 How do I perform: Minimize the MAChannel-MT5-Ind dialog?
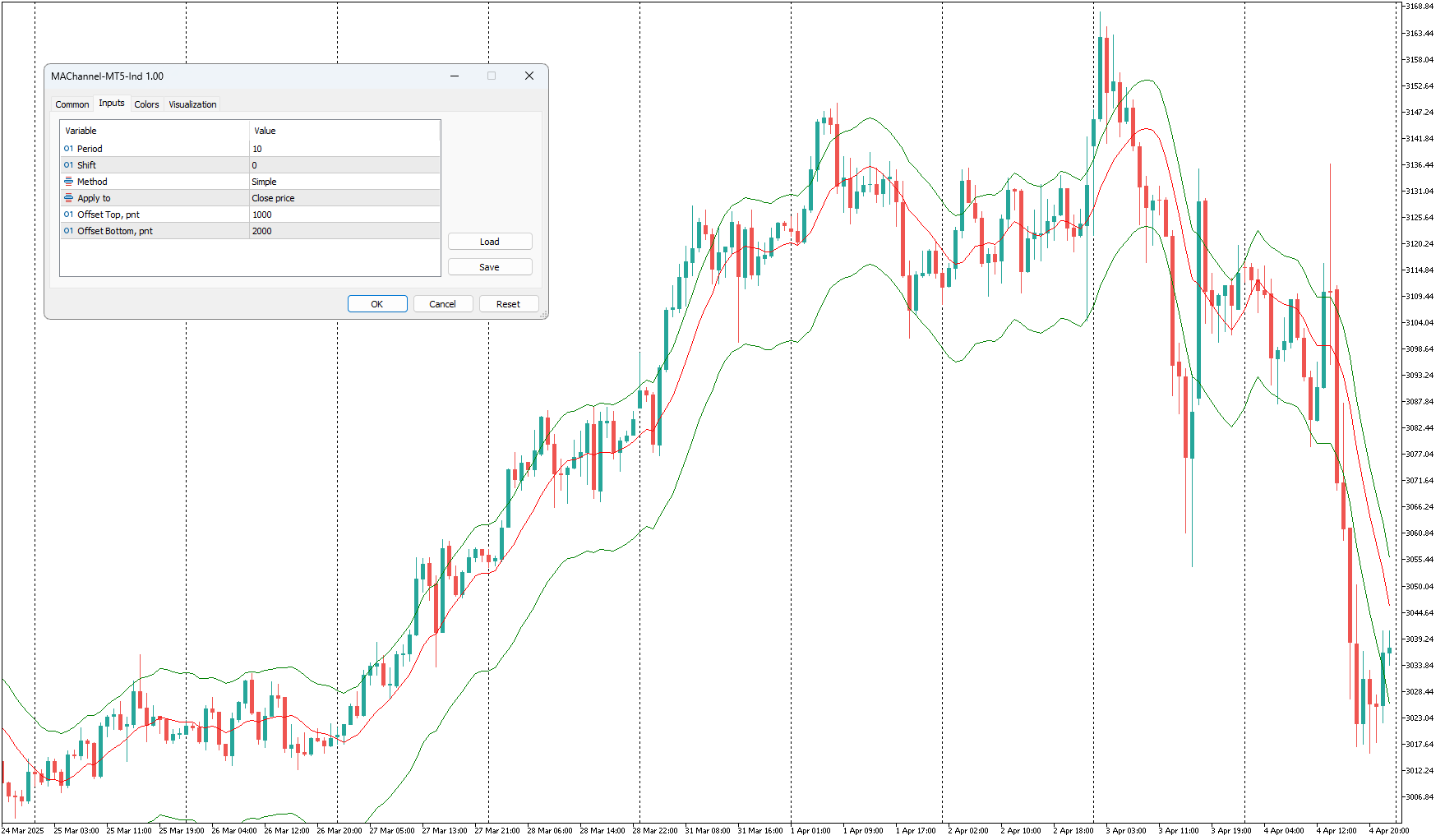tap(455, 76)
